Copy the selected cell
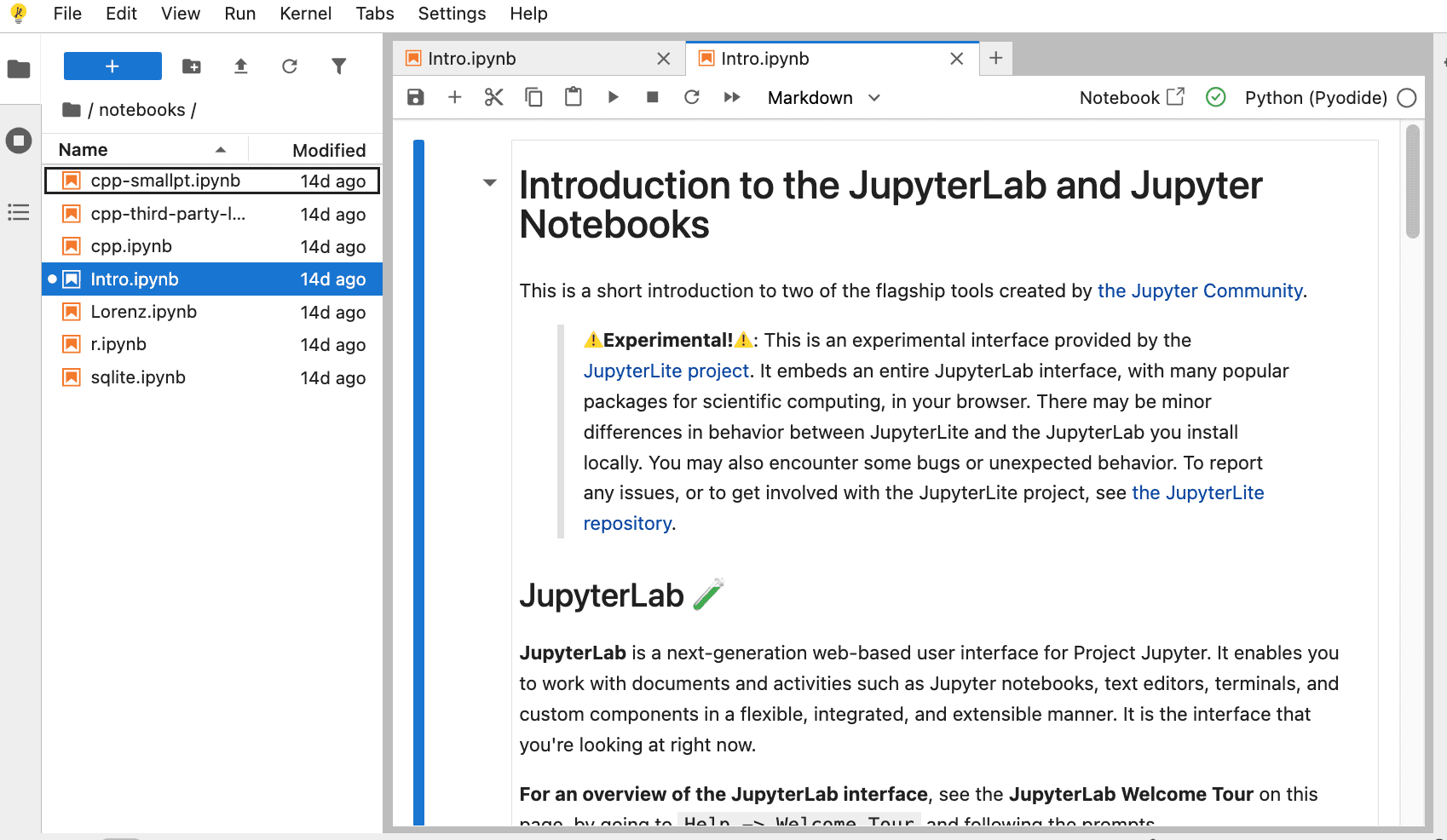Viewport: 1447px width, 840px height. click(533, 97)
